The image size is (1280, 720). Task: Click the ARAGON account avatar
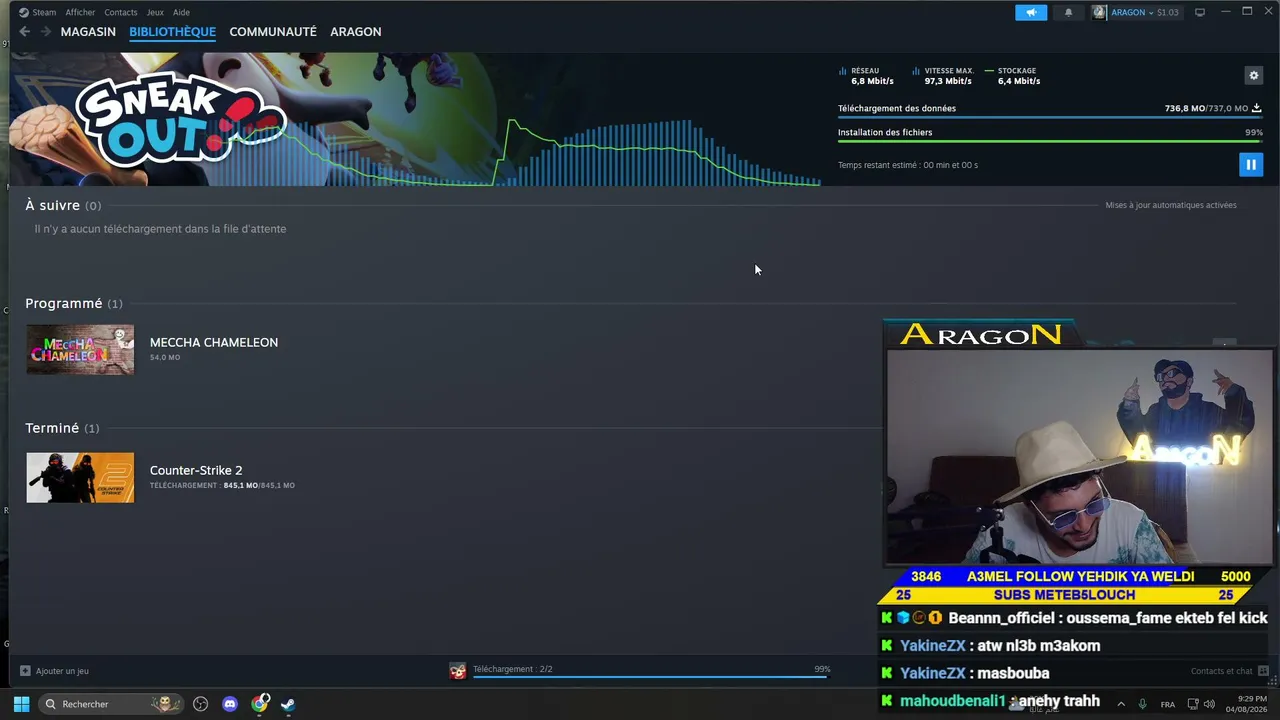[1100, 12]
